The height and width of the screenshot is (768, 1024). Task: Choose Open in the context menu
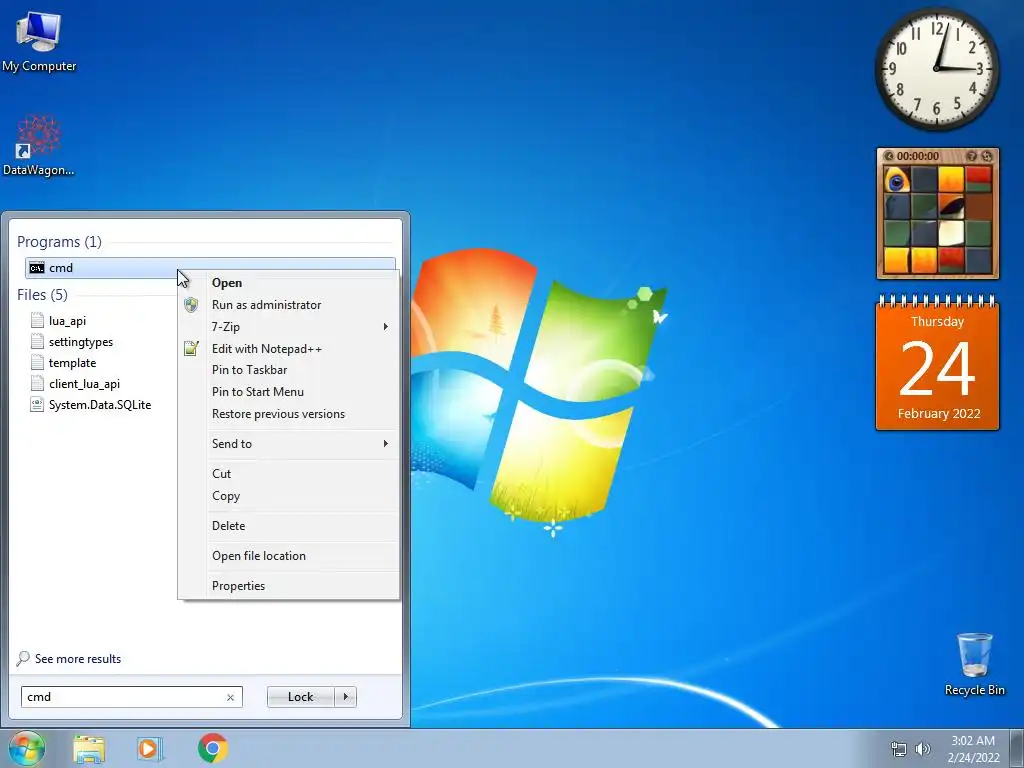[289, 283]
